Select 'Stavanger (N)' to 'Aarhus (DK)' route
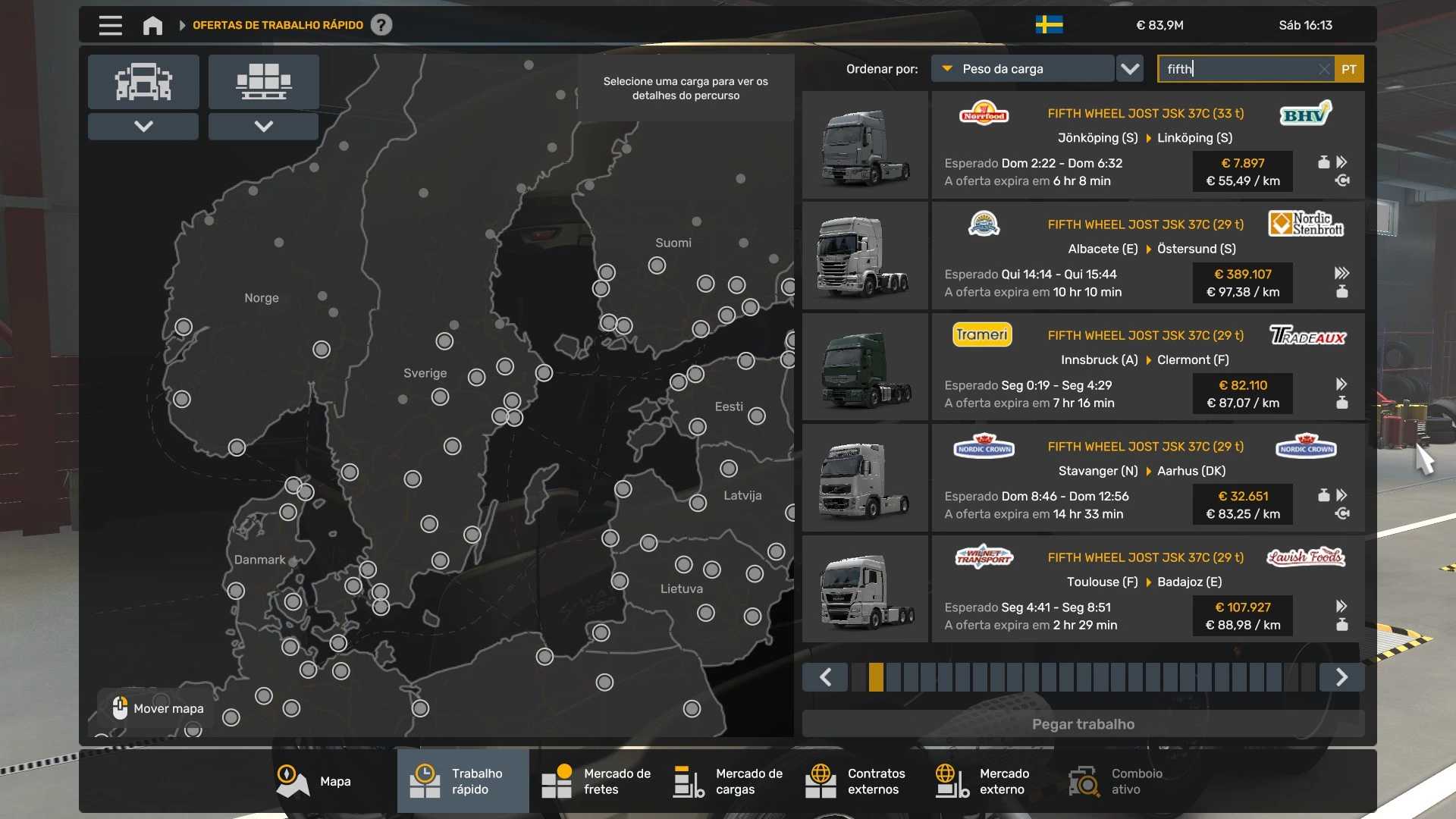 pos(1141,471)
